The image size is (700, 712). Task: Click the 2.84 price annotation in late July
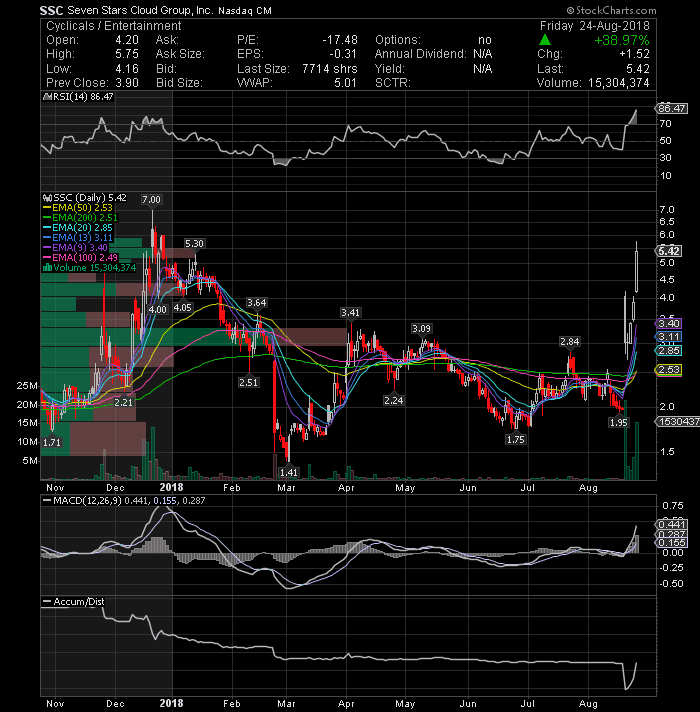pos(570,342)
